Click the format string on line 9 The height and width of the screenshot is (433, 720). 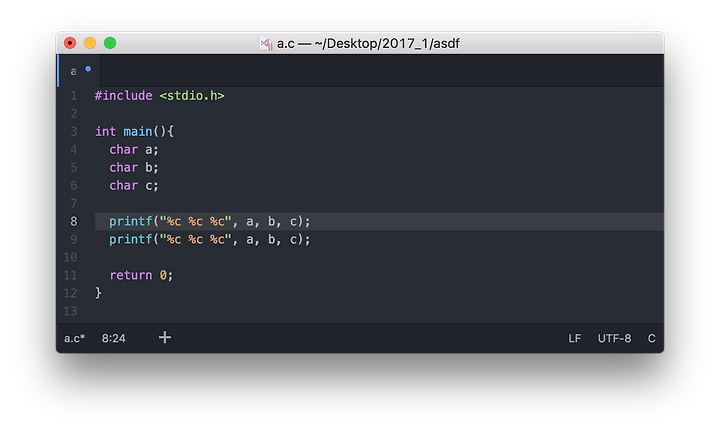pyautogui.click(x=195, y=239)
